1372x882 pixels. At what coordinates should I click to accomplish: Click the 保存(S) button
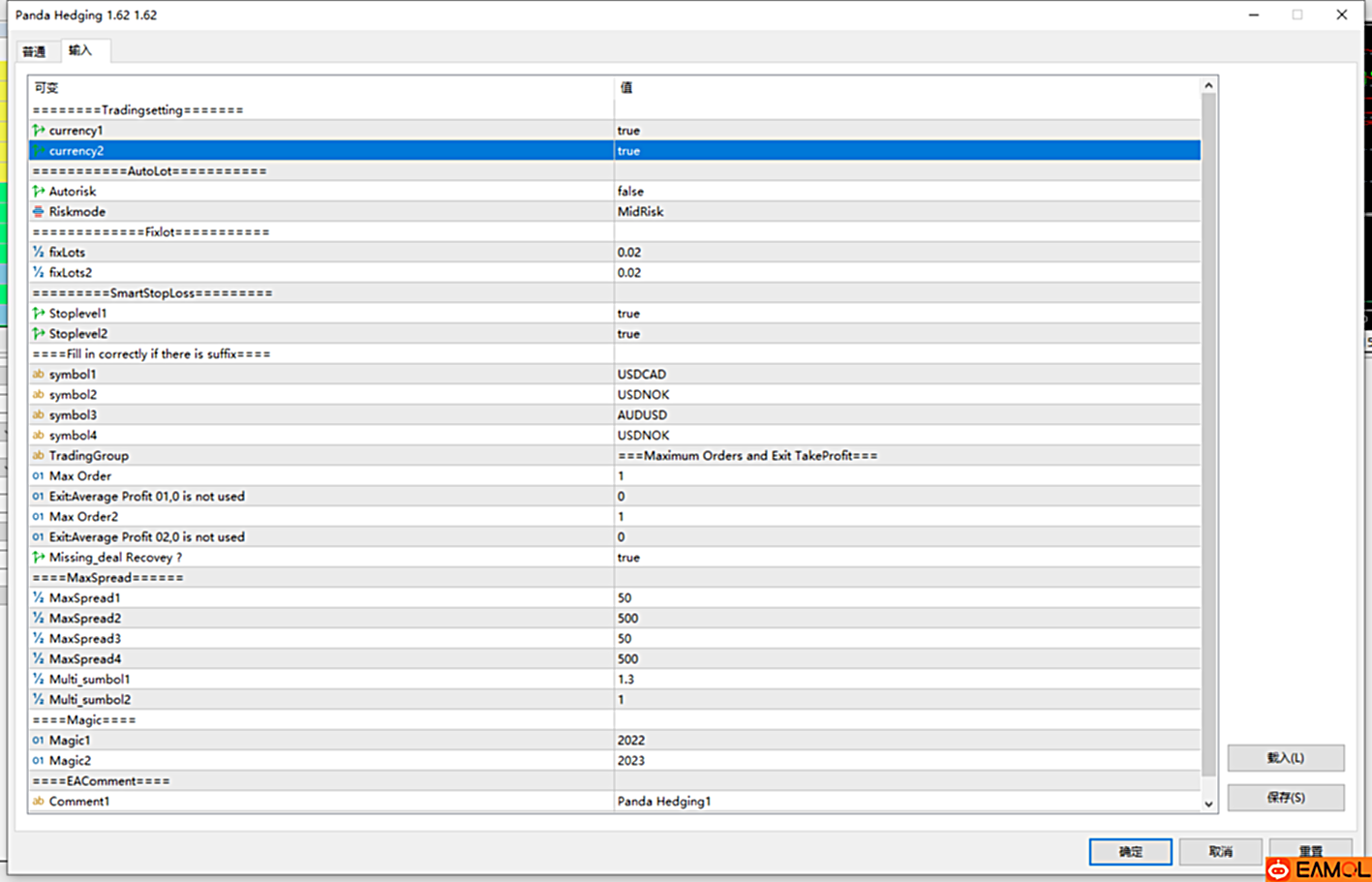[1286, 797]
